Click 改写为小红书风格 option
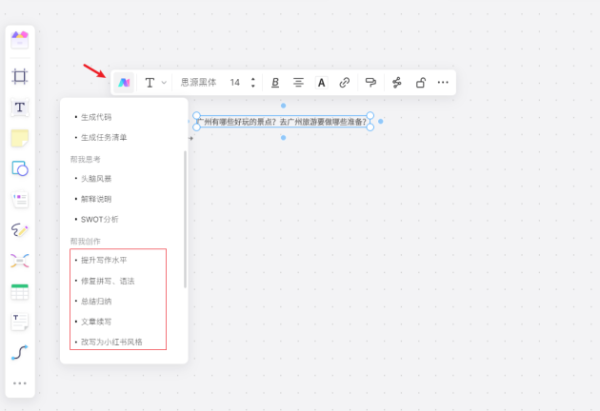This screenshot has width=600, height=411. tap(112, 341)
